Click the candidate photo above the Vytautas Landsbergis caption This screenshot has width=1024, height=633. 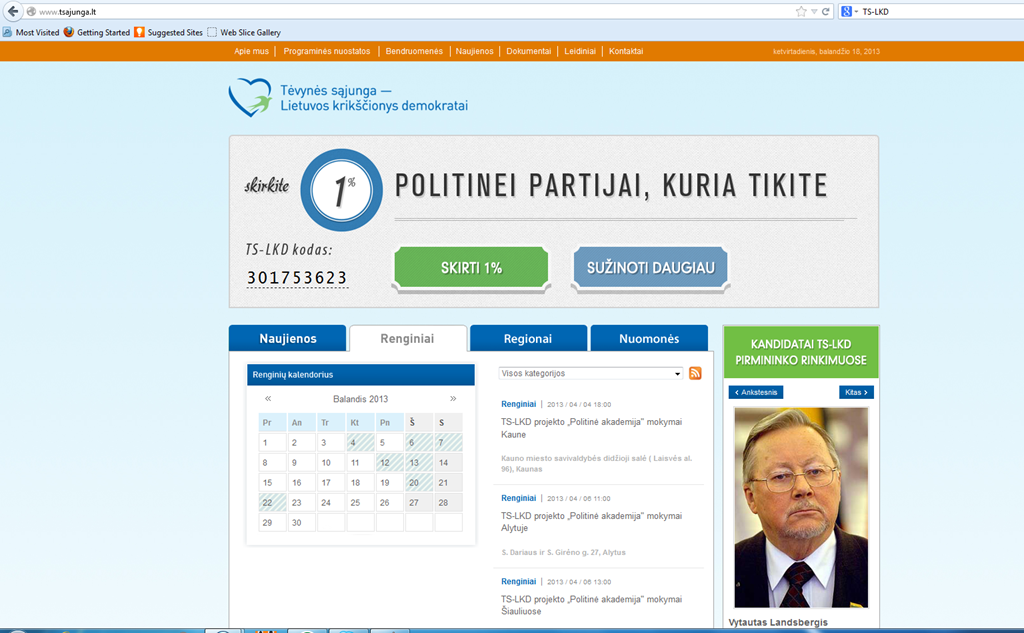click(x=801, y=507)
